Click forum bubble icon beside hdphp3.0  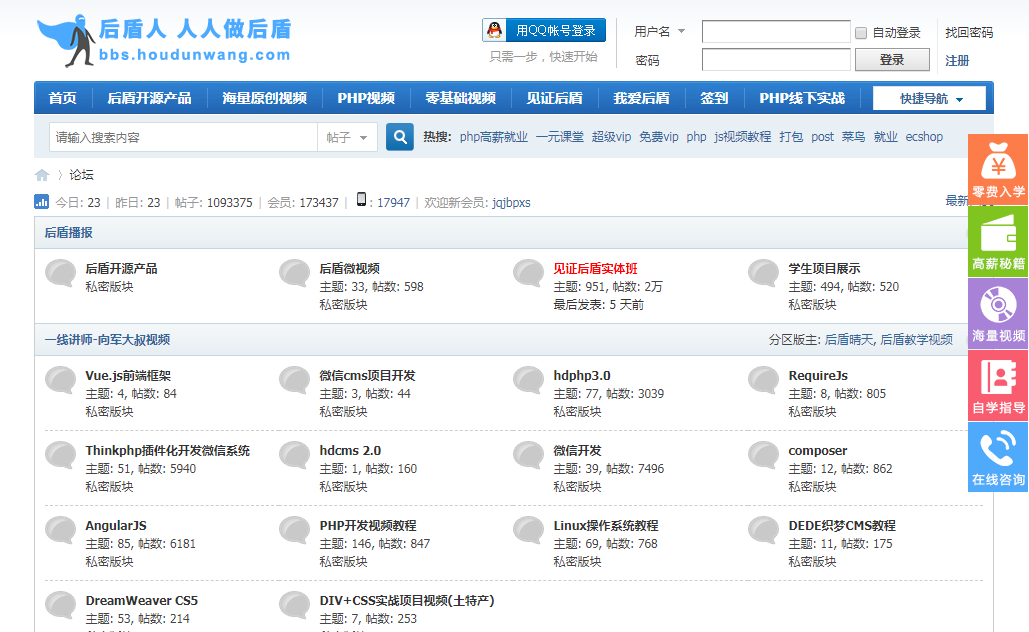[x=528, y=380]
